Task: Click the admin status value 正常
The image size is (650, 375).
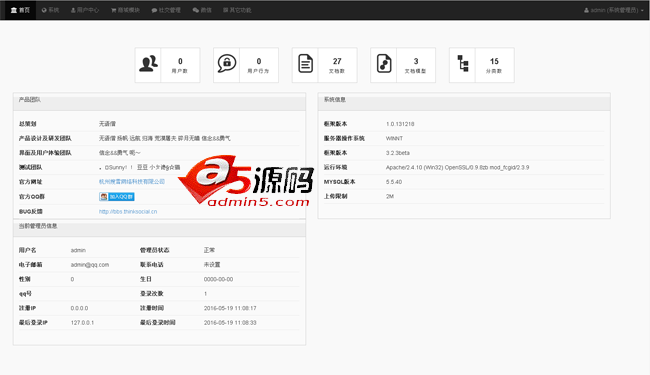Action: coord(209,250)
